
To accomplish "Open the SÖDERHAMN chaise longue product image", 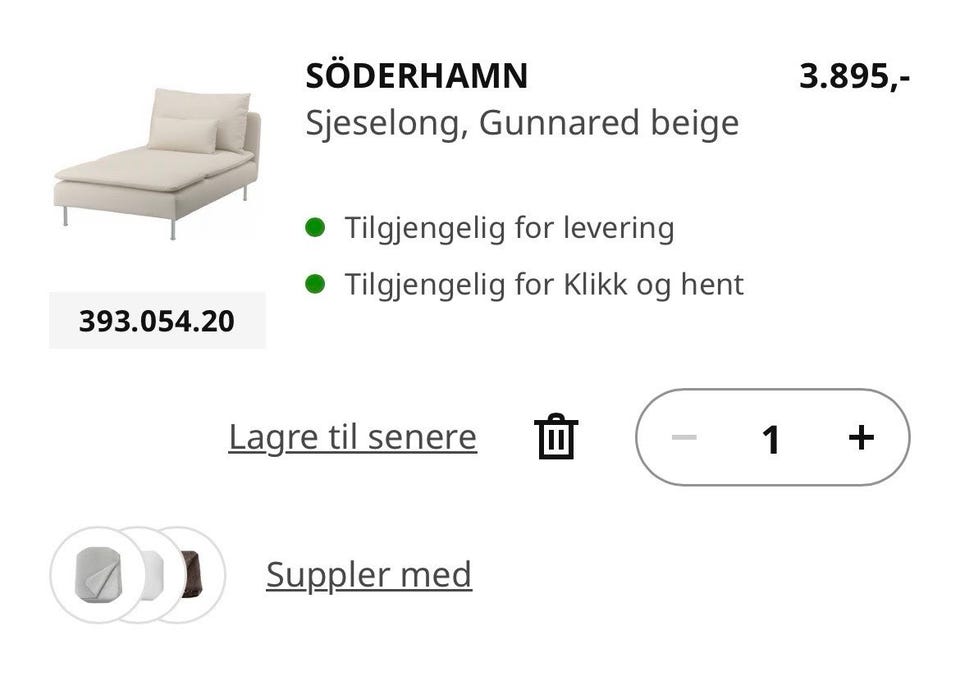I will point(157,163).
